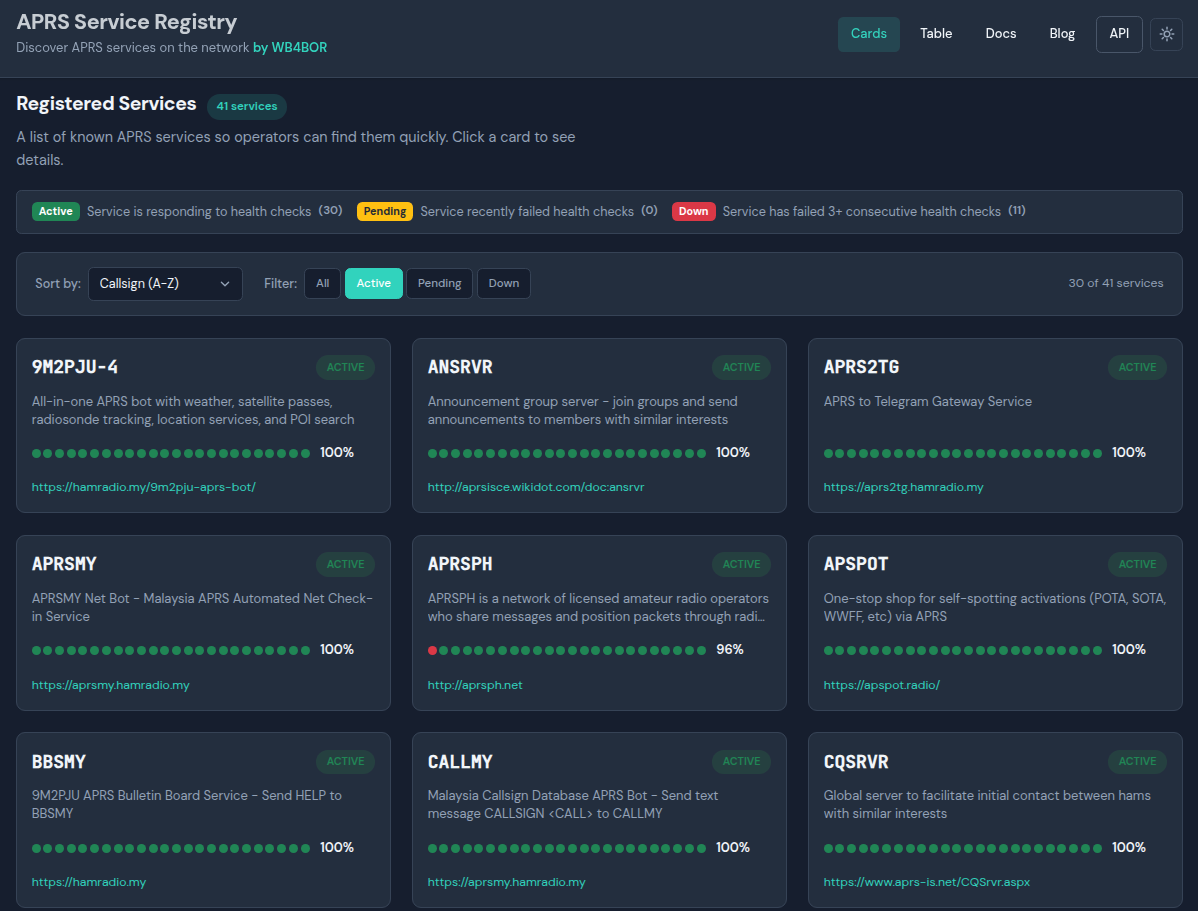The width and height of the screenshot is (1198, 911).
Task: Click the 9M2PJU-4 health-check dot bar
Action: (171, 453)
